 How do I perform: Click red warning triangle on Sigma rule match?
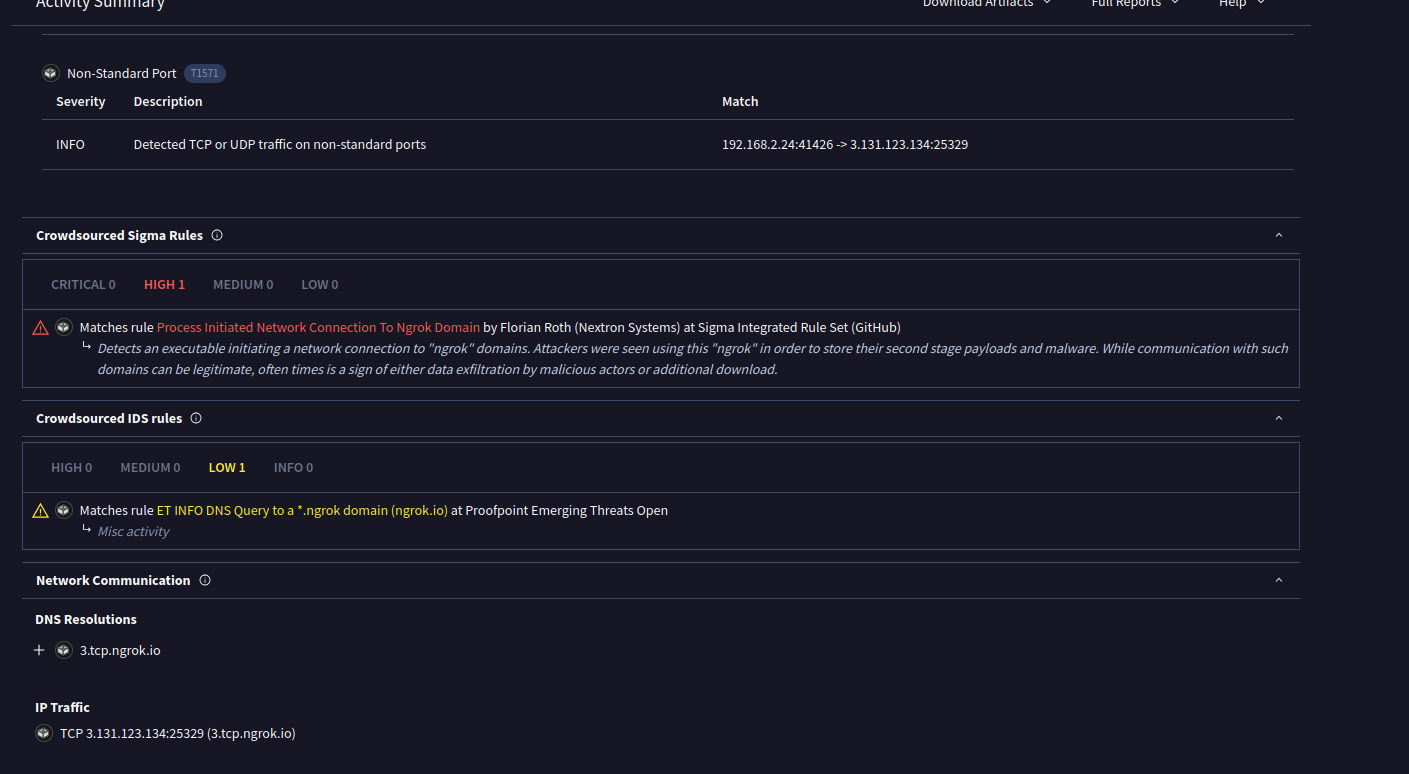(40, 328)
